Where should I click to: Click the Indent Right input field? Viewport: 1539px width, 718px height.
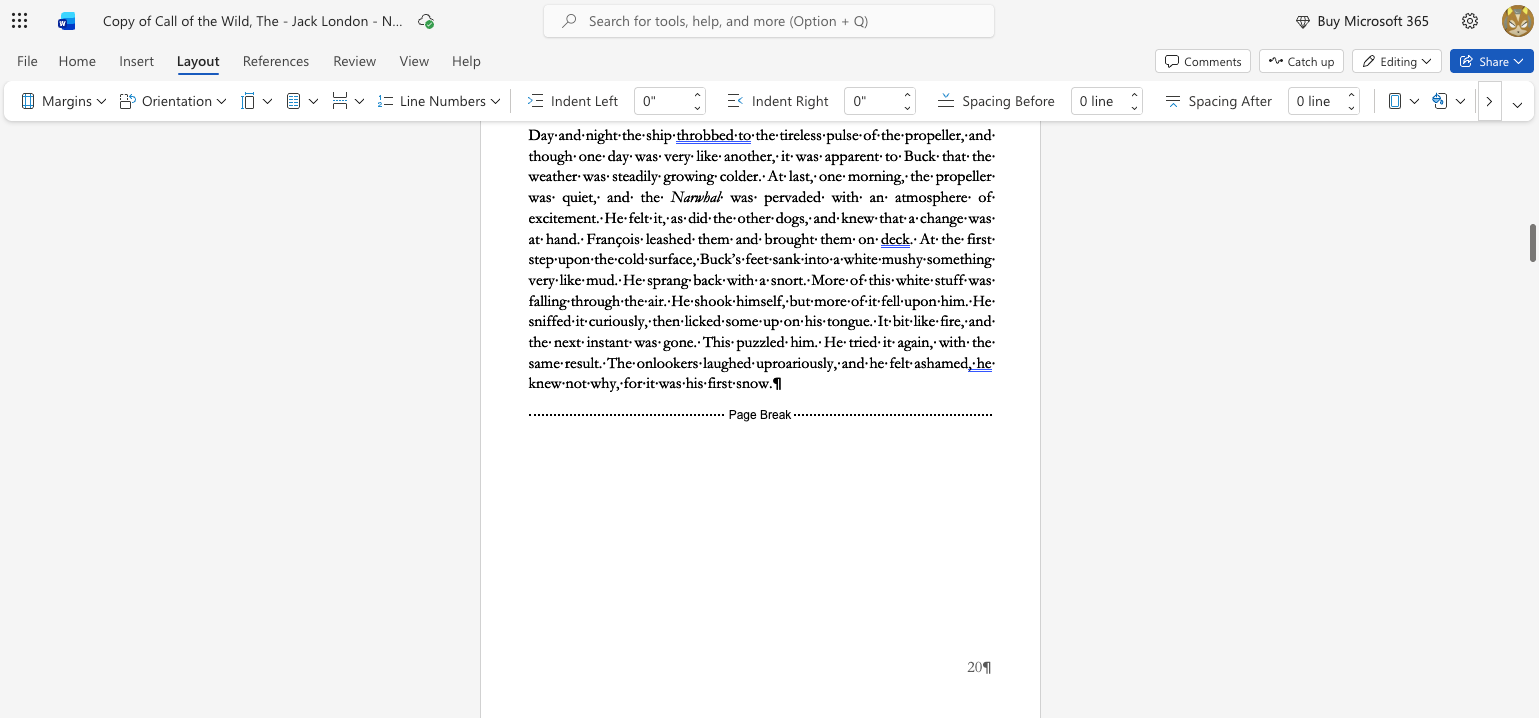(872, 101)
